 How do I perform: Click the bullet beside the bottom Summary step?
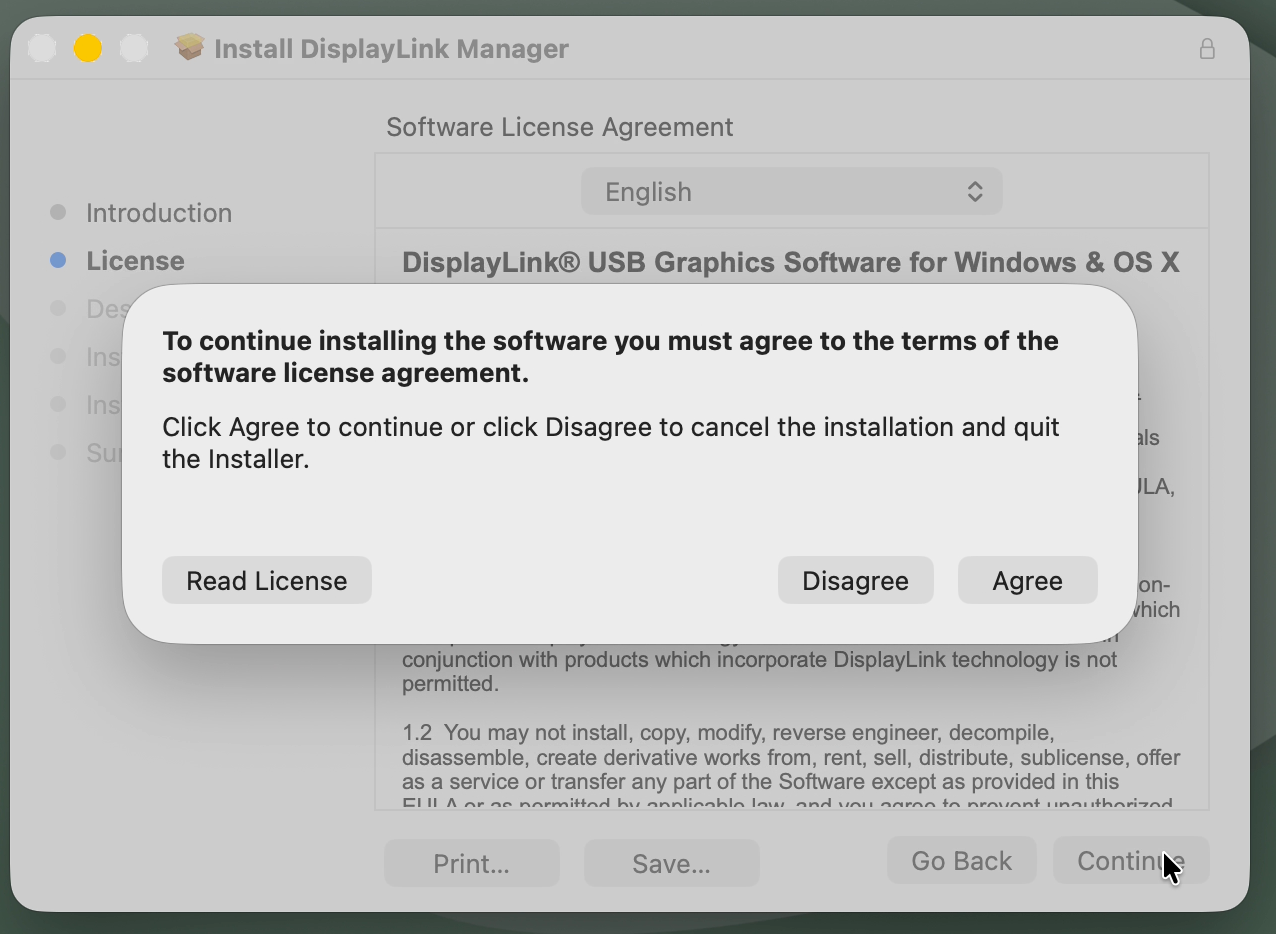point(57,452)
